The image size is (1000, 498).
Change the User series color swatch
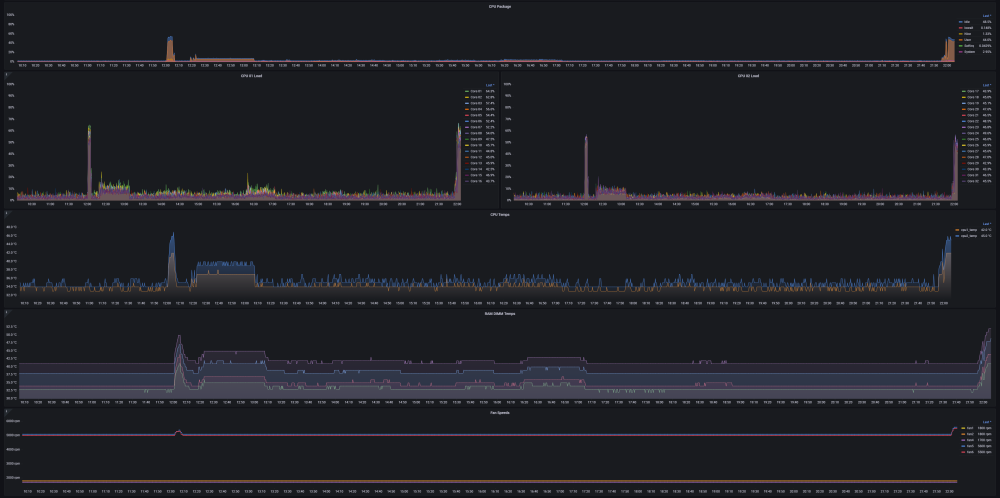click(x=960, y=40)
